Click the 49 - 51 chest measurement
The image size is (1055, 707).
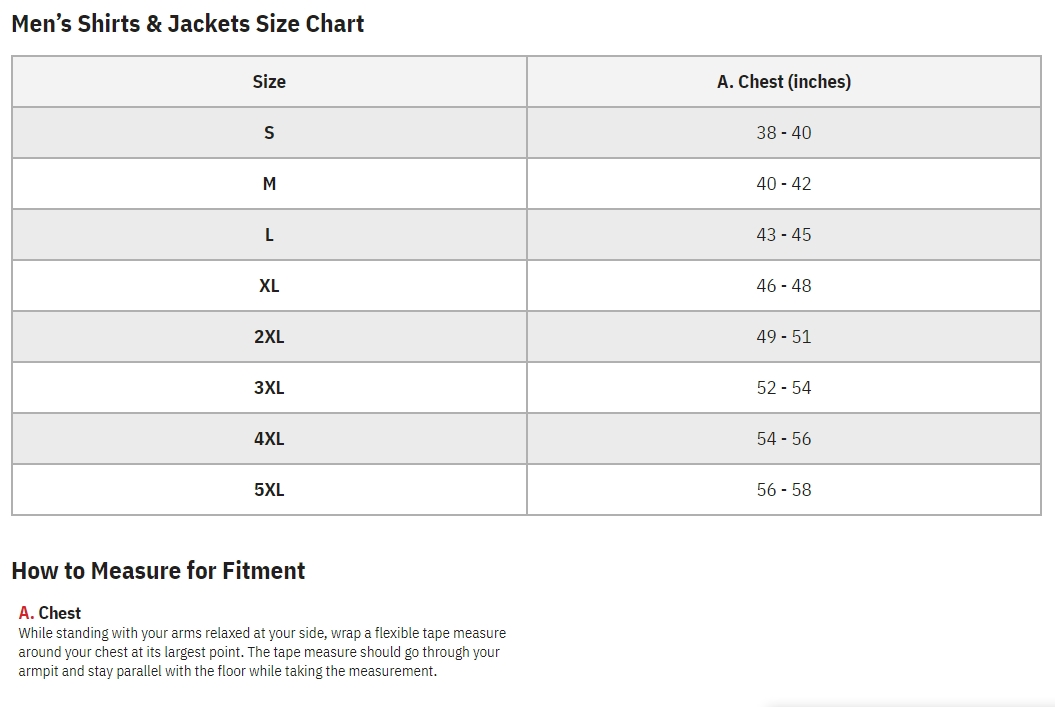coord(784,337)
